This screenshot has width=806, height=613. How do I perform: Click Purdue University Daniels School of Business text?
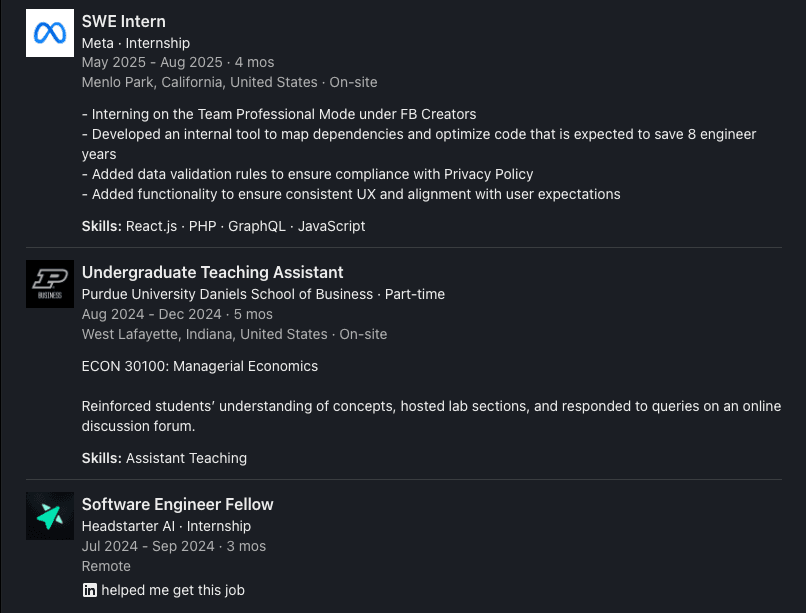point(228,294)
